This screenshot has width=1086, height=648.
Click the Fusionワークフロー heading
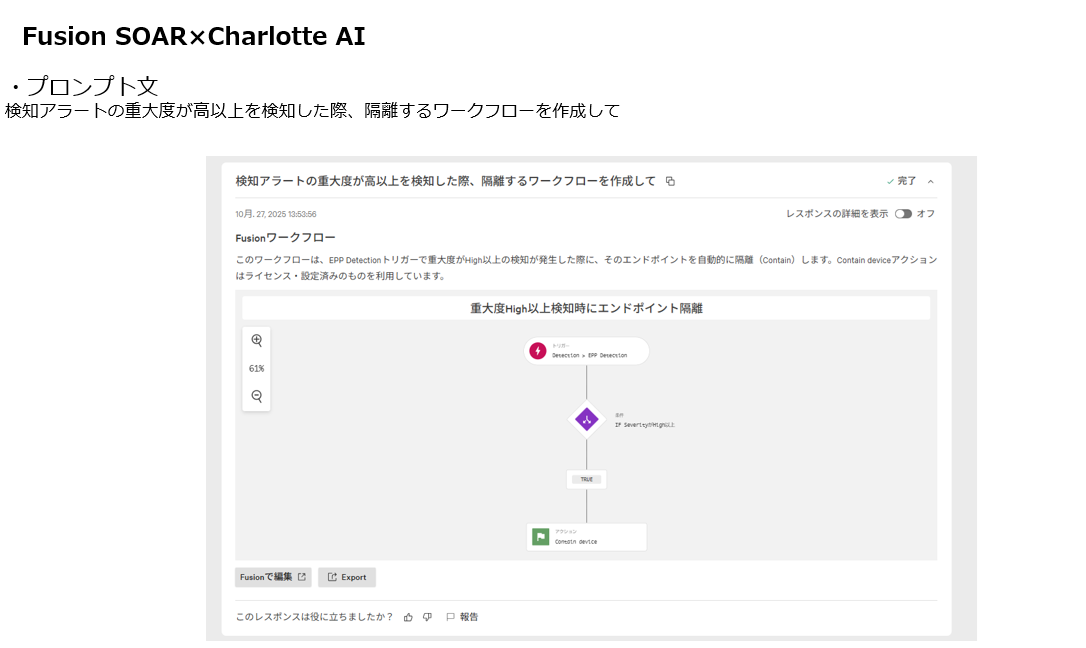tap(285, 238)
